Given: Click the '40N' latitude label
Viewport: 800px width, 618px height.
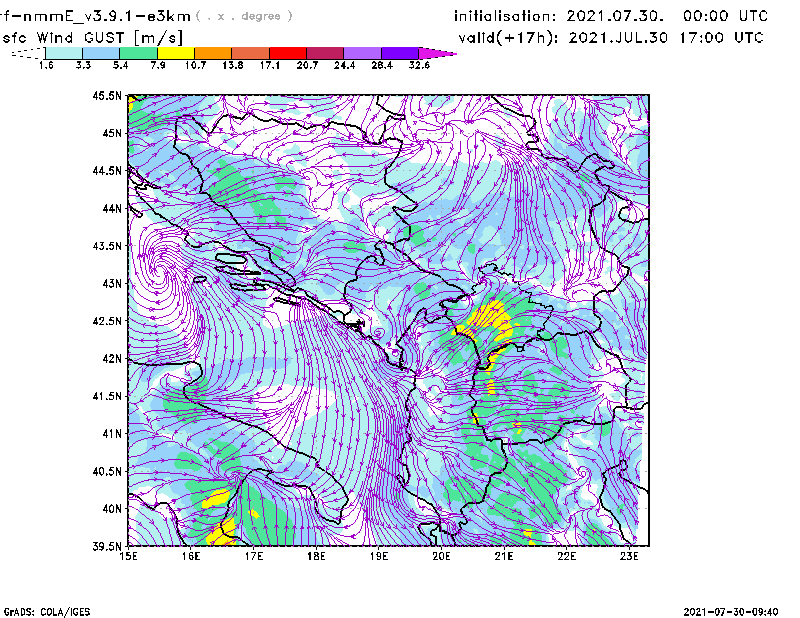Looking at the screenshot, I should [112, 509].
